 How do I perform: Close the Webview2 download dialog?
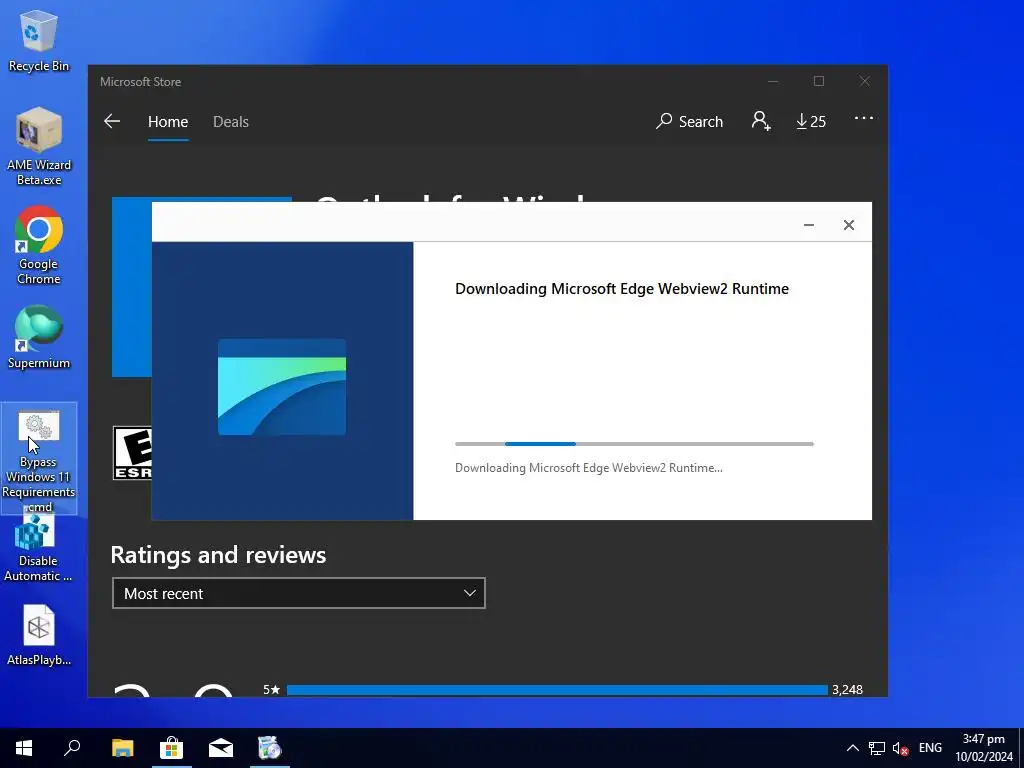[x=848, y=225]
